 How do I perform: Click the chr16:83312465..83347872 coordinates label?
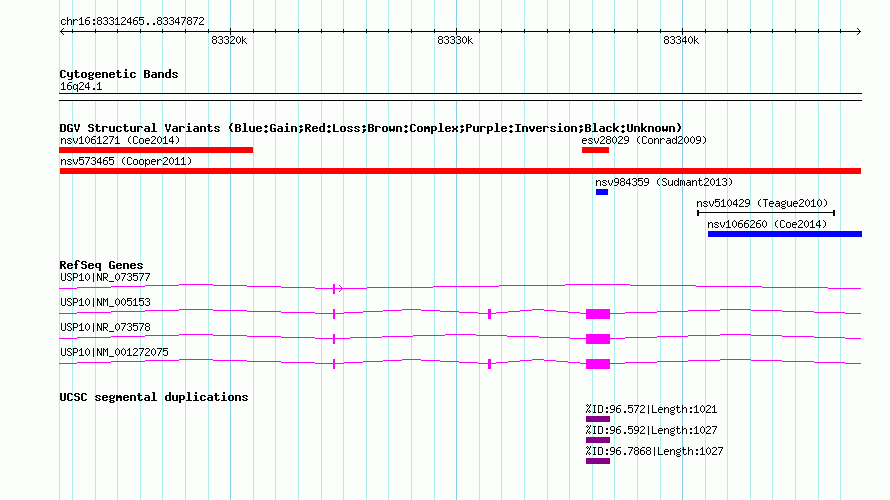tap(132, 21)
